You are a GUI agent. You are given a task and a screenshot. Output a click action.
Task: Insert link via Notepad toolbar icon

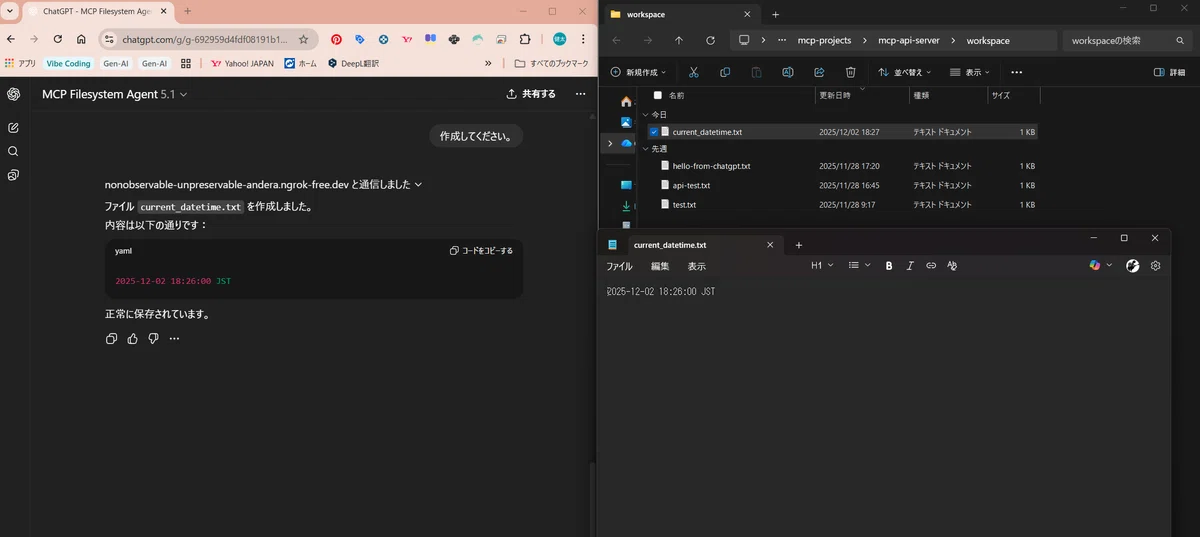point(931,265)
